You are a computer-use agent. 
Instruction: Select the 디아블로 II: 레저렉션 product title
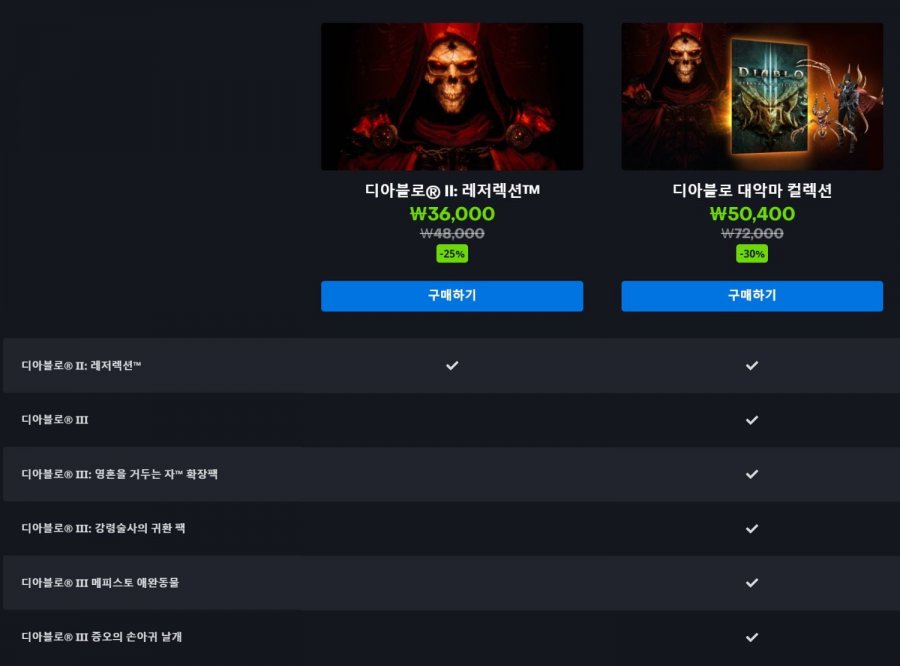click(452, 190)
